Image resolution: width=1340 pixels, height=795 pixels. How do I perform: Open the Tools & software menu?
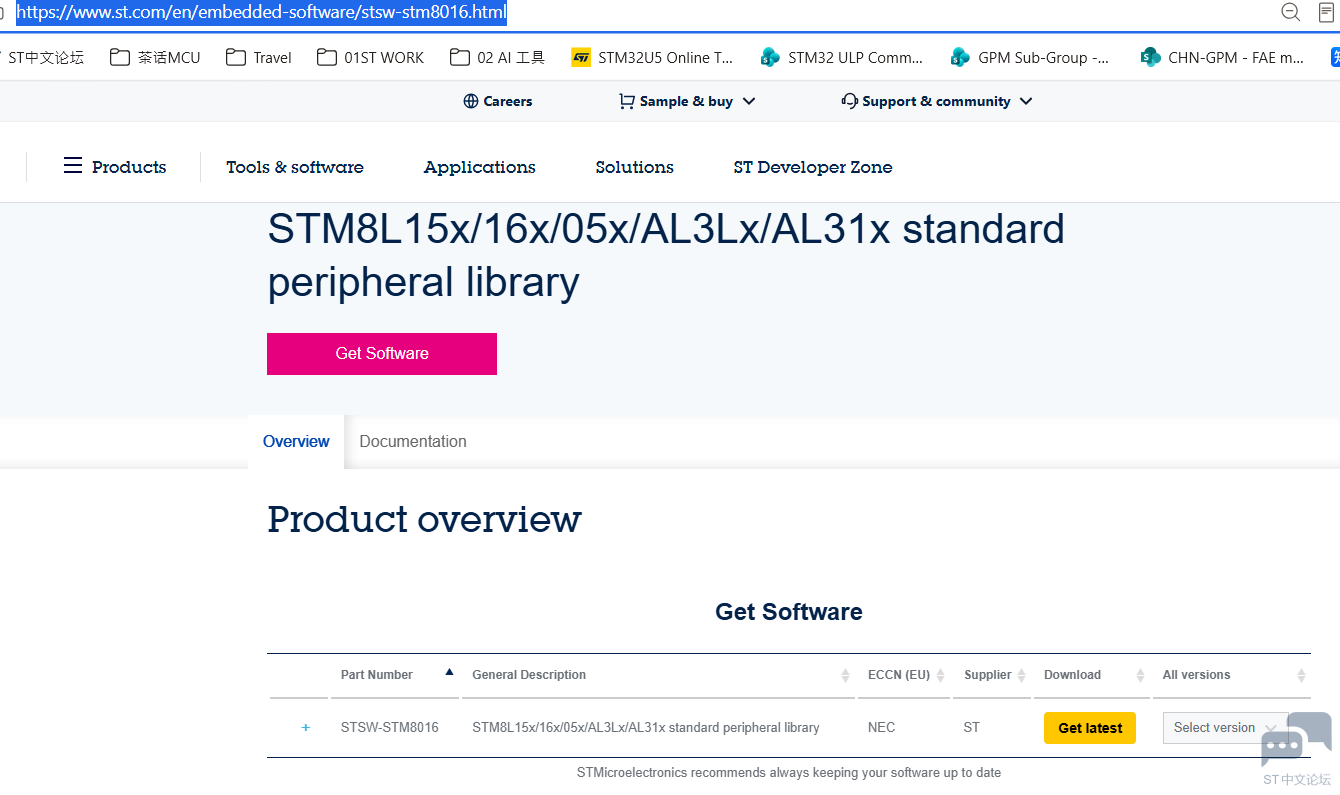tap(295, 167)
